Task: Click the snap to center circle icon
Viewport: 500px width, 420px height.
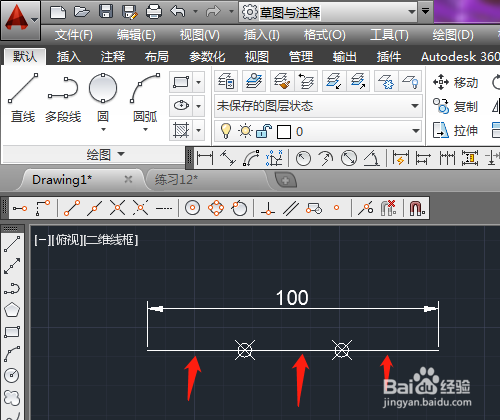Action: 192,208
